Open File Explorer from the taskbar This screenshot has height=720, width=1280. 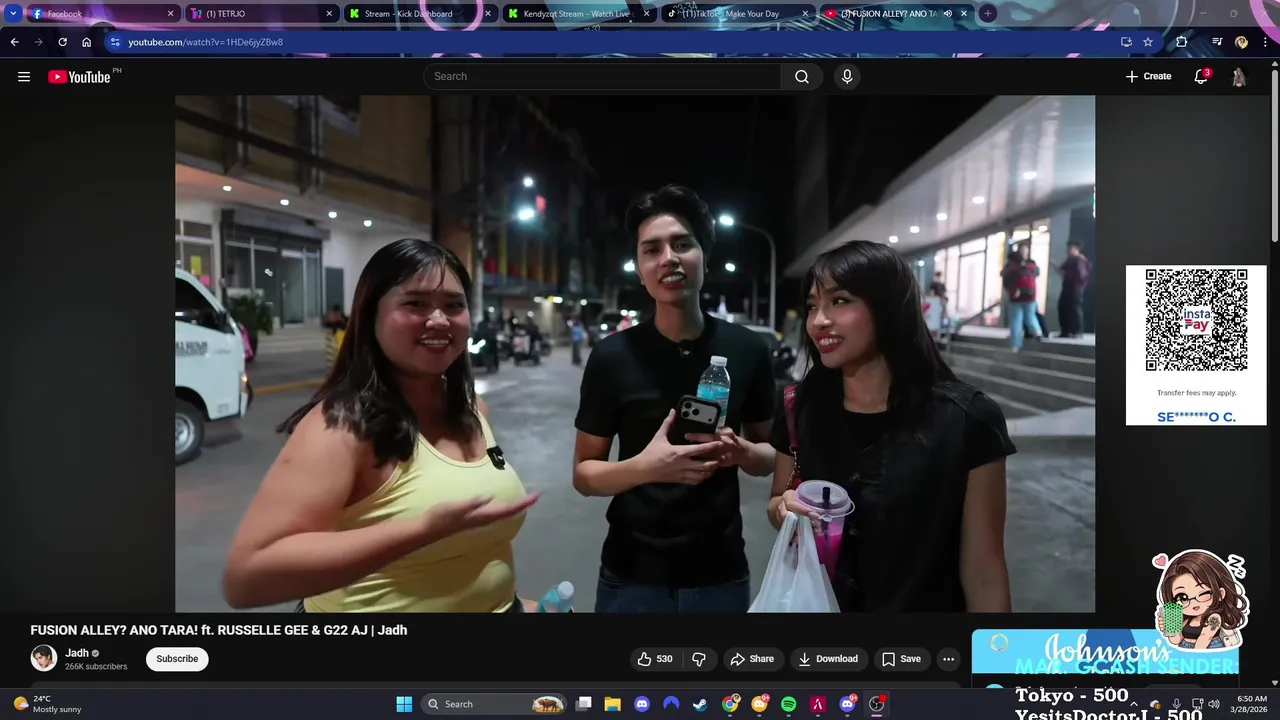612,704
